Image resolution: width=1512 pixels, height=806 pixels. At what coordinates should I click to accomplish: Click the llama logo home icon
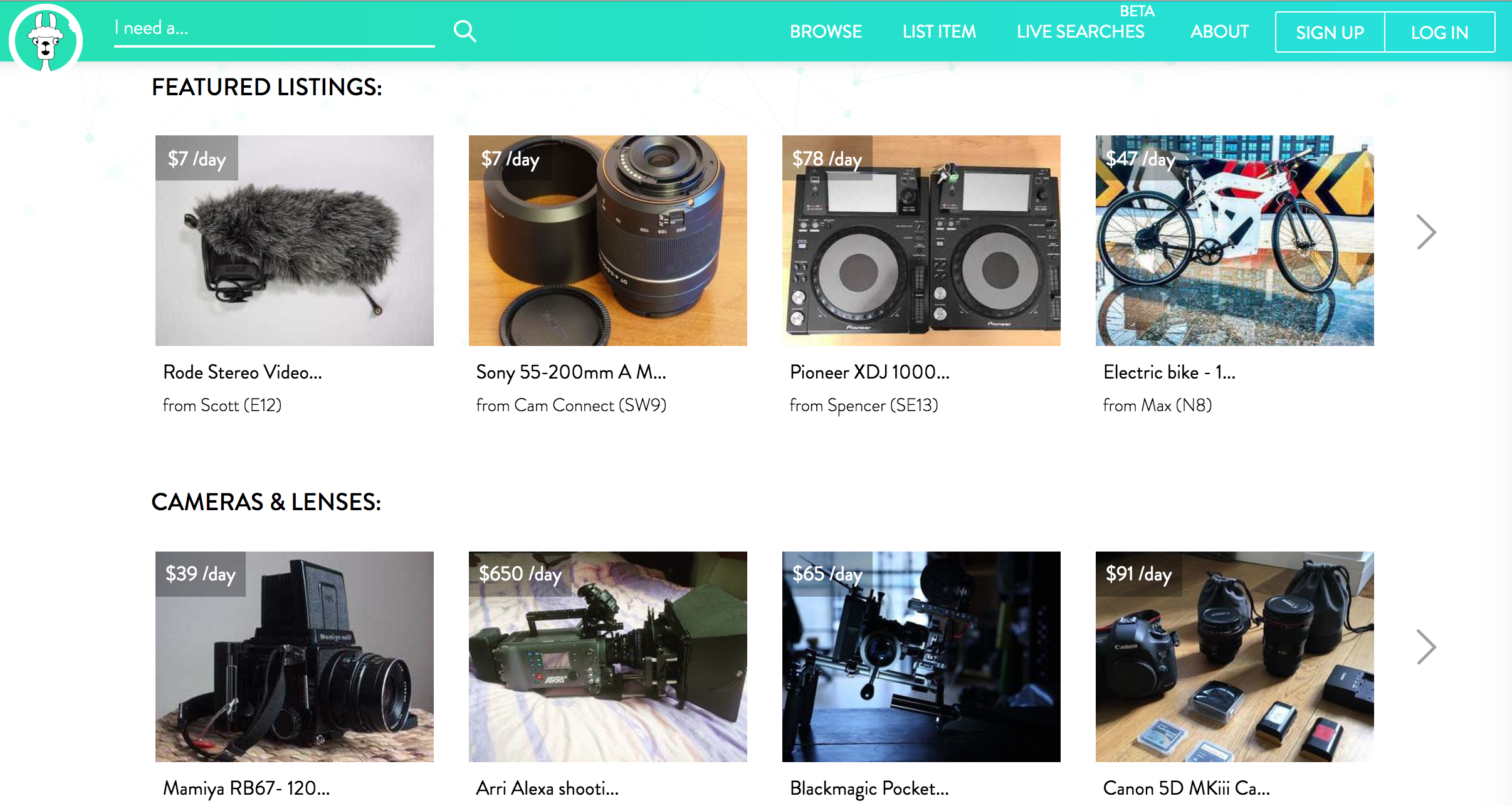click(x=46, y=39)
